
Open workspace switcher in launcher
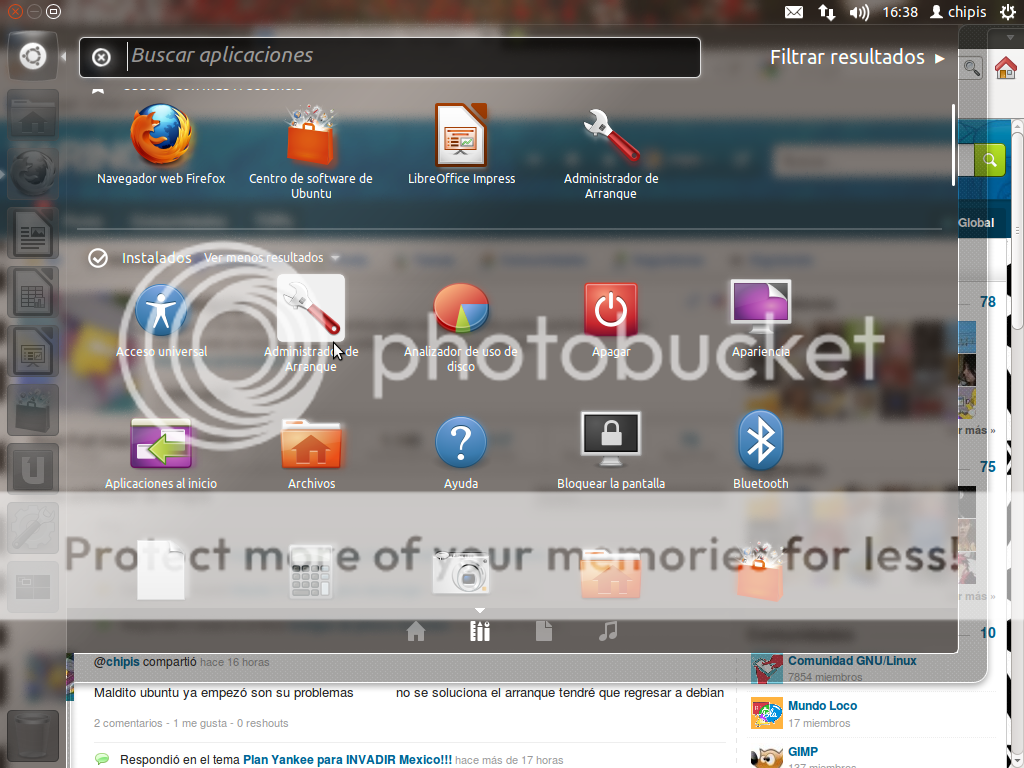33,586
